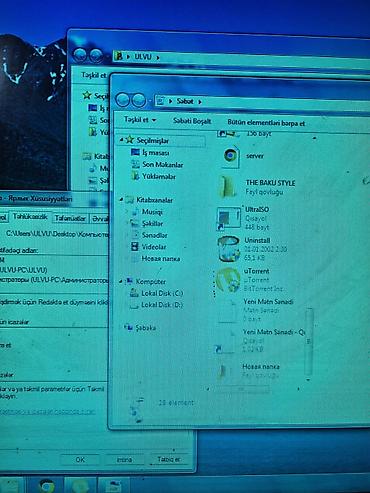Click the Kompüter node label
The width and height of the screenshot is (370, 493).
[151, 282]
